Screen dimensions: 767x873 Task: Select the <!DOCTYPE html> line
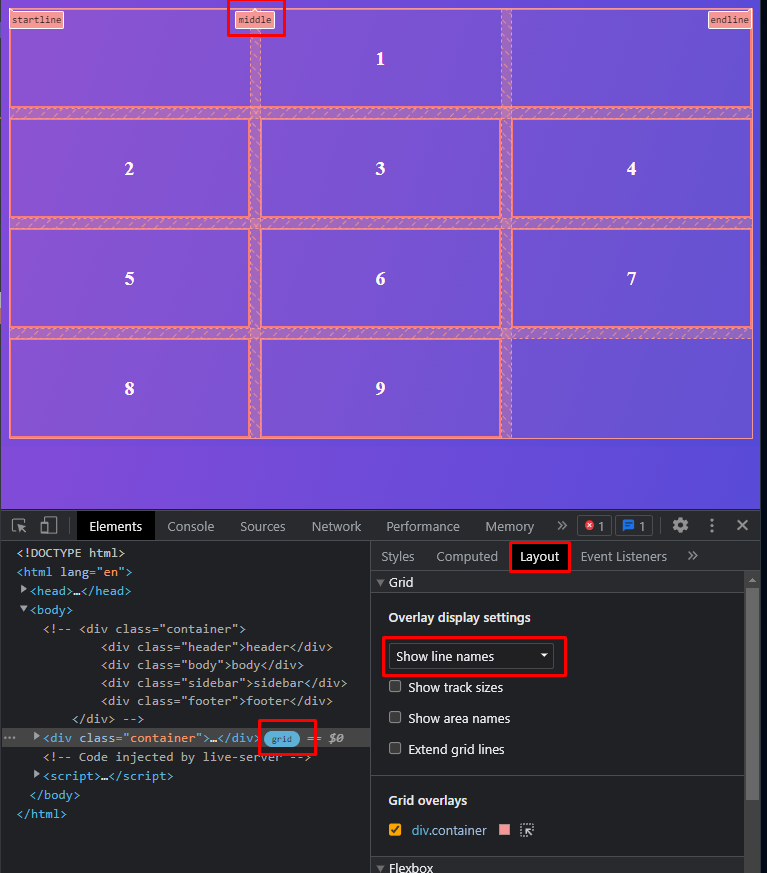[71, 553]
